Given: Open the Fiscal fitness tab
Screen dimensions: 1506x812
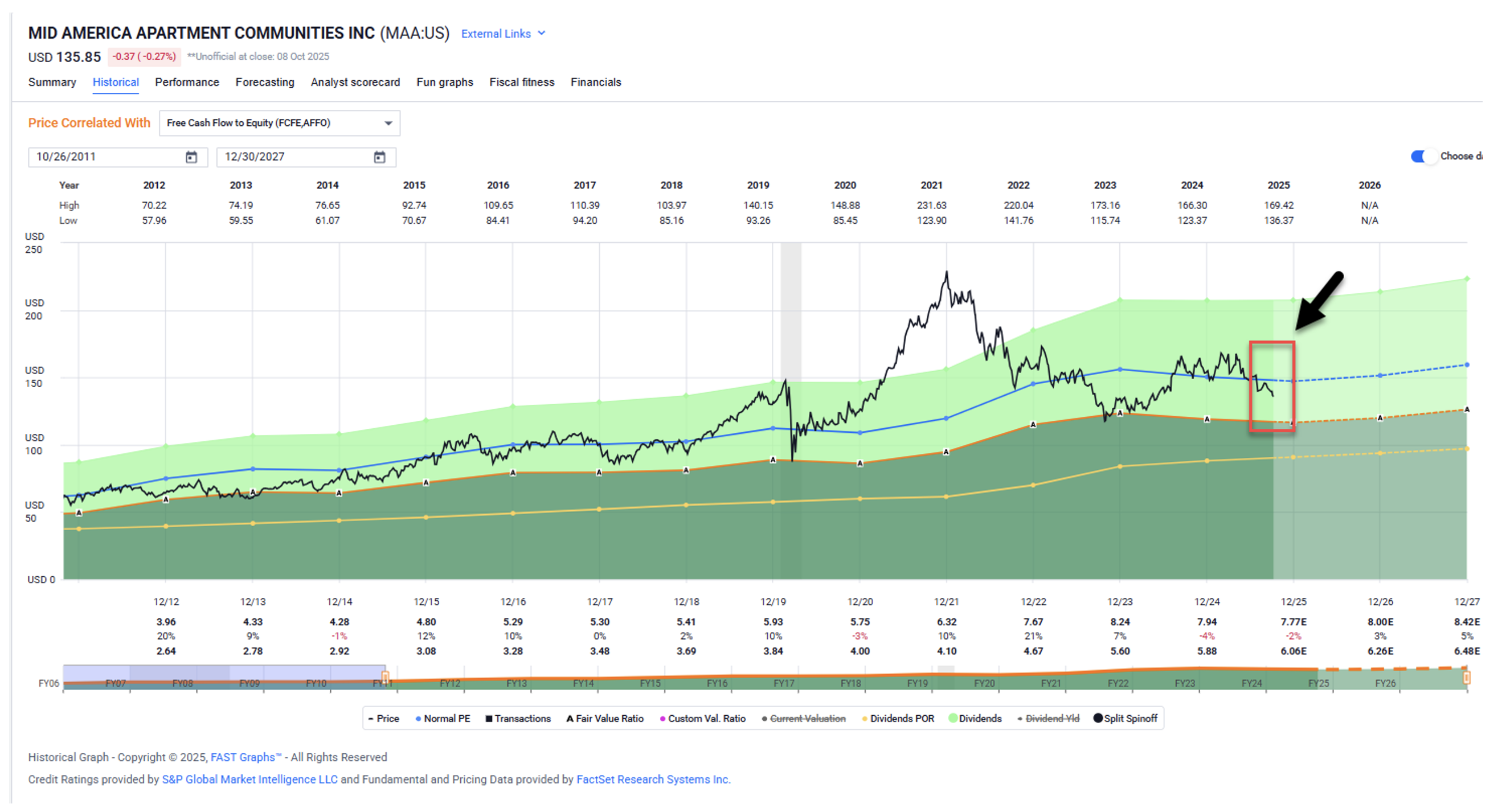Looking at the screenshot, I should (522, 83).
